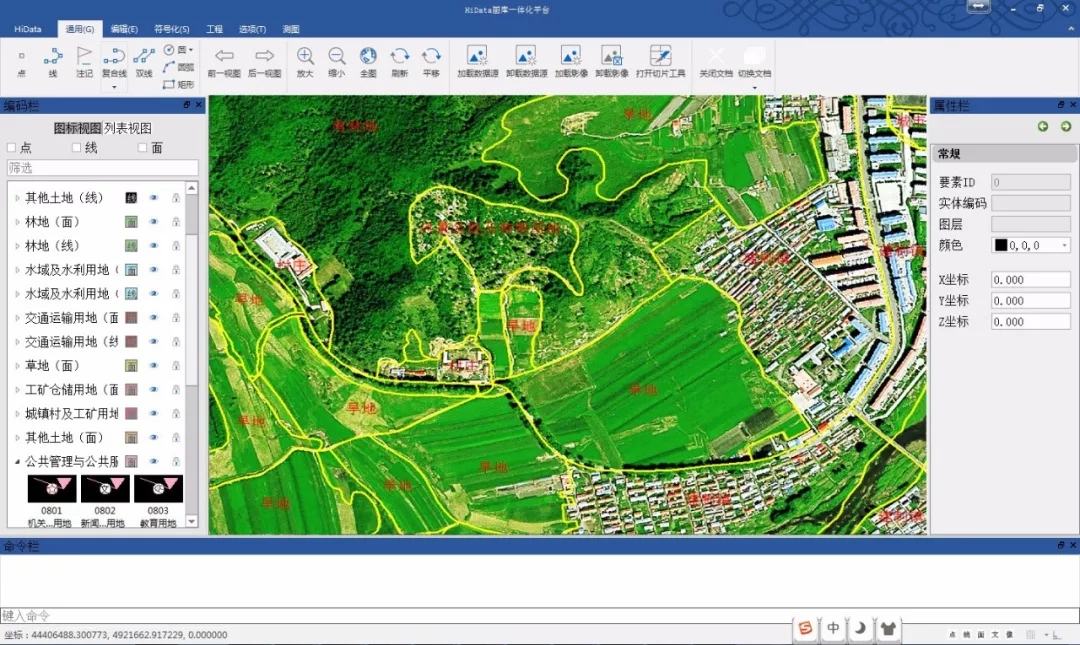
Task: Click the Sogou input method S icon
Action: tap(805, 628)
